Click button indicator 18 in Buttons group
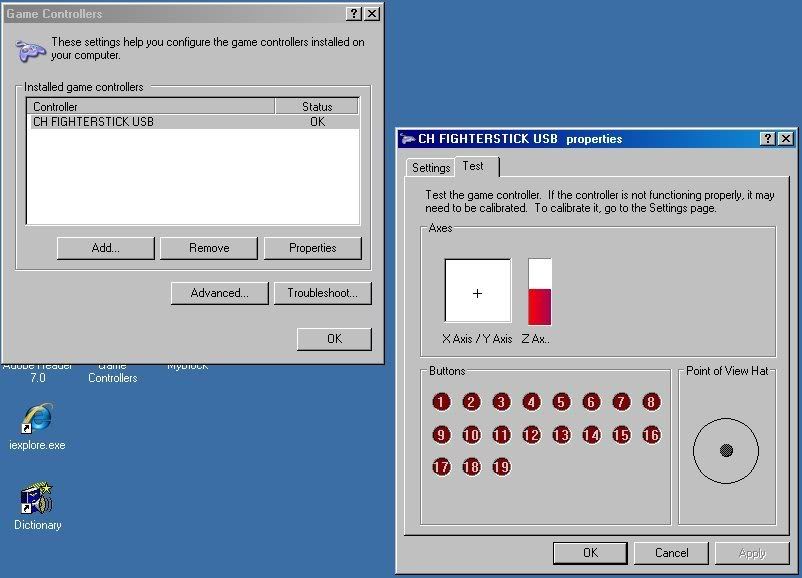This screenshot has height=578, width=802. (472, 466)
